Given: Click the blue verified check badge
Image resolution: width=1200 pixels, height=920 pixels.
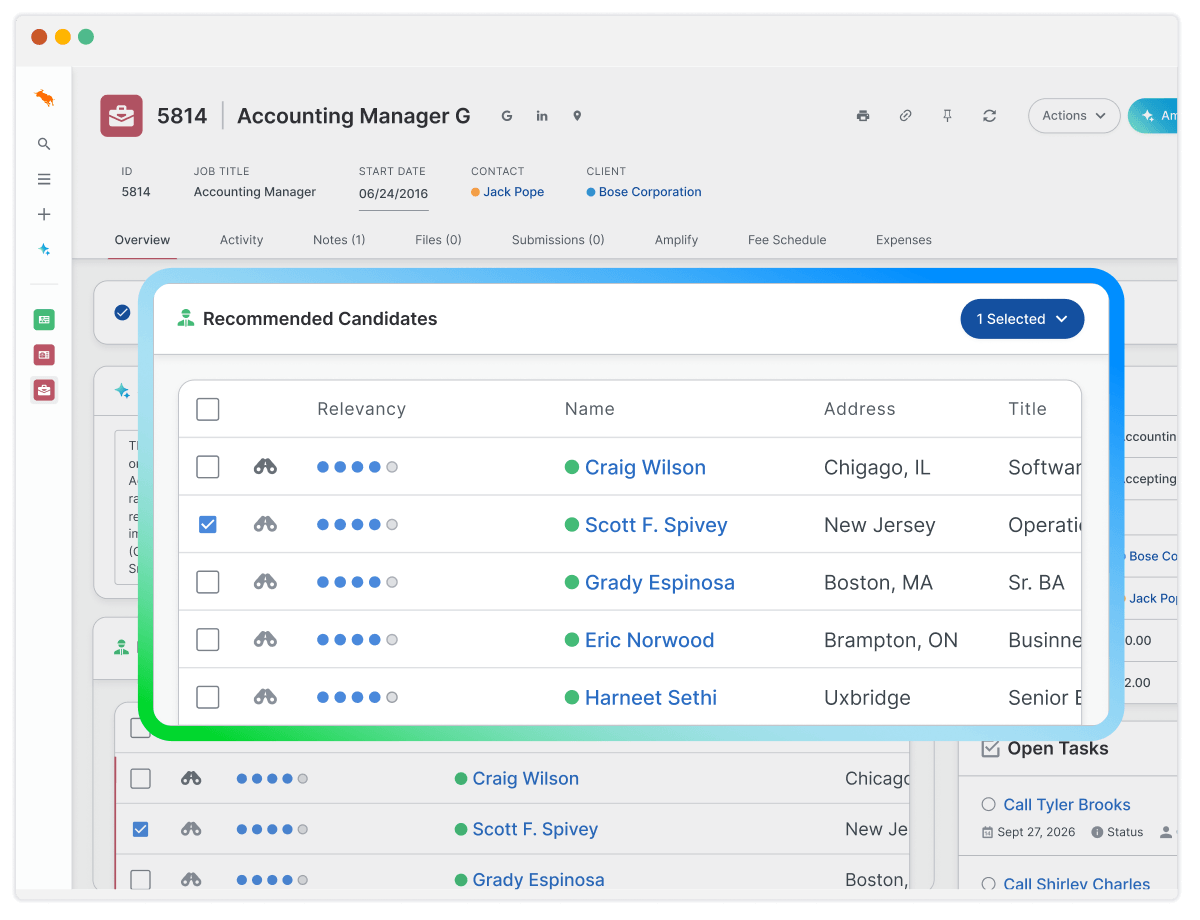Looking at the screenshot, I should (x=122, y=312).
